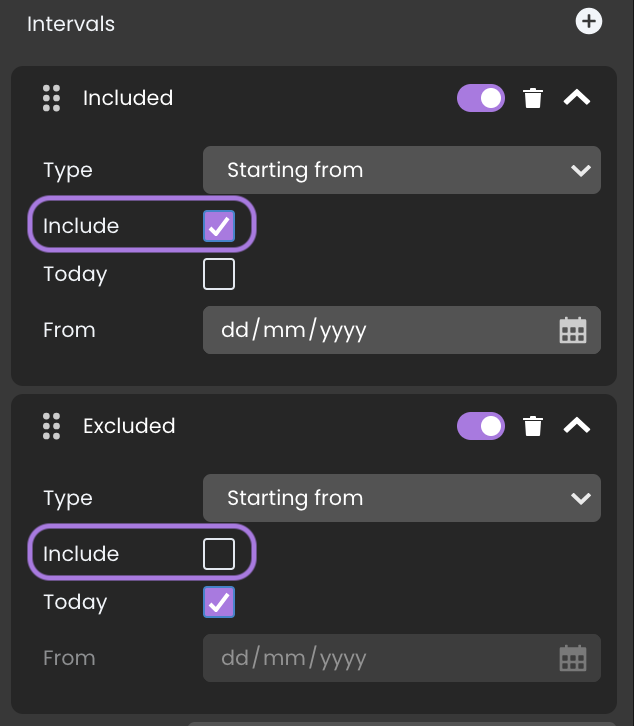This screenshot has height=726, width=634.
Task: Collapse the Excluded interval with chevron
Action: pos(577,426)
